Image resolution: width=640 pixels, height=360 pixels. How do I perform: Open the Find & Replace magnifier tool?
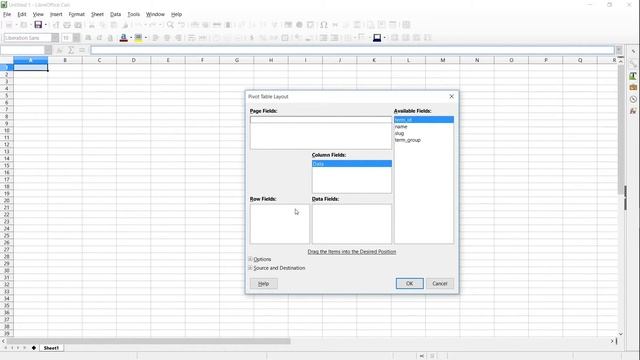tap(170, 25)
